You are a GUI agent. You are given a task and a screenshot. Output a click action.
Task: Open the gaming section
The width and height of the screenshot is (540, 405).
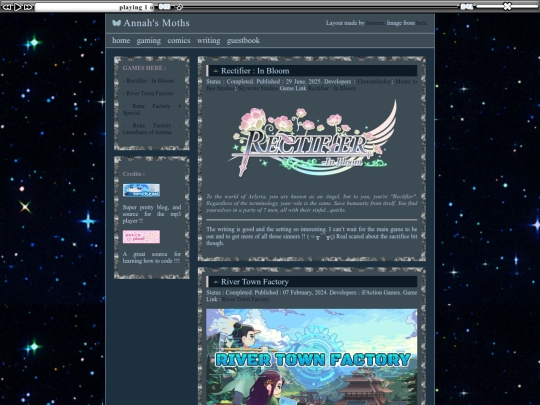coord(149,41)
